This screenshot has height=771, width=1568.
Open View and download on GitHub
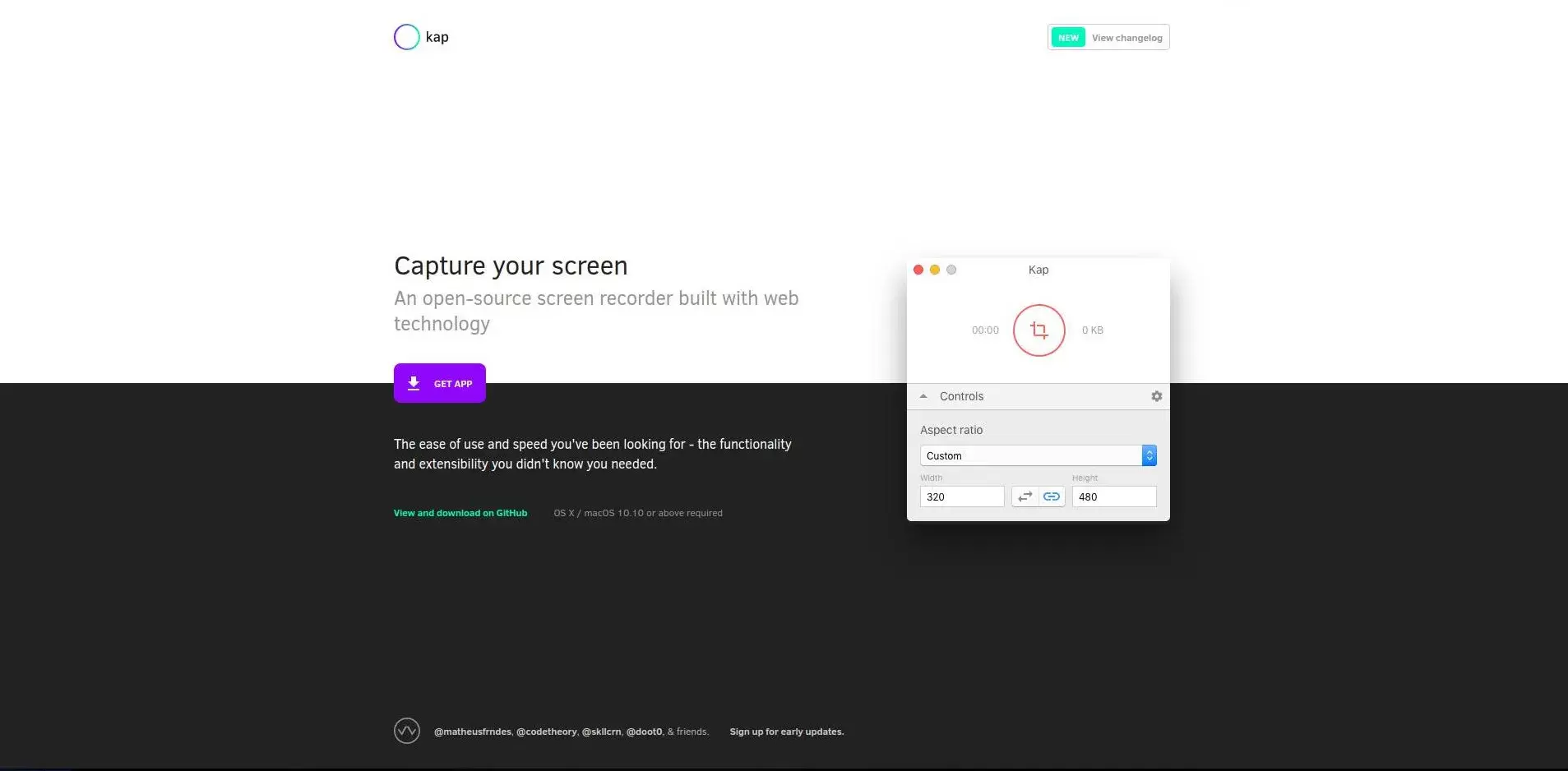(x=460, y=513)
